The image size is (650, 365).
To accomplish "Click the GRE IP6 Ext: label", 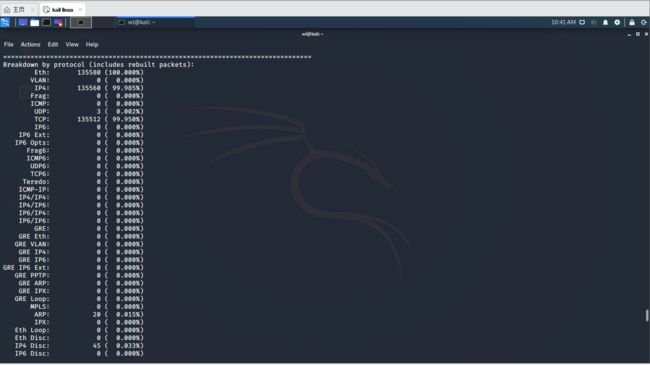I will coord(26,268).
